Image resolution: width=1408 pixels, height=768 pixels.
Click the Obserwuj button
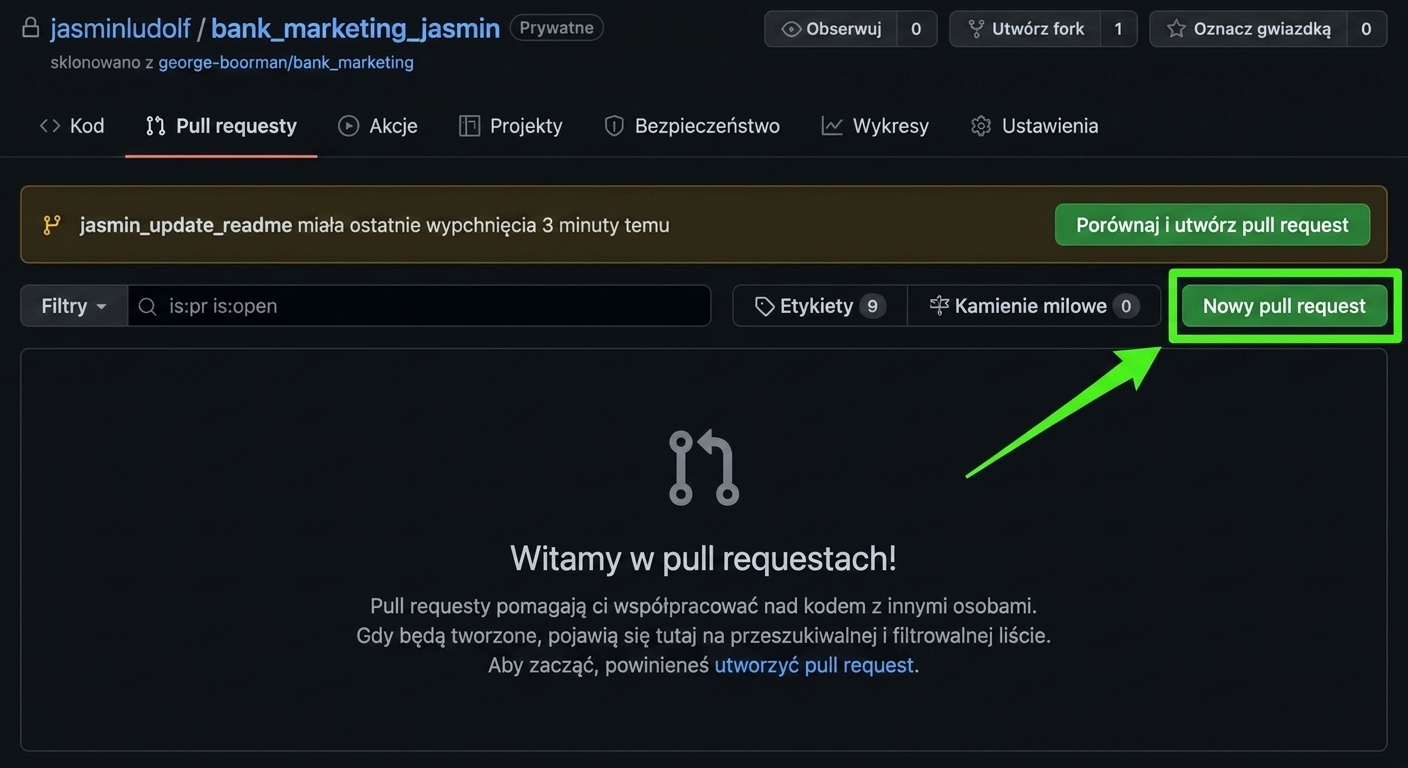click(x=831, y=29)
